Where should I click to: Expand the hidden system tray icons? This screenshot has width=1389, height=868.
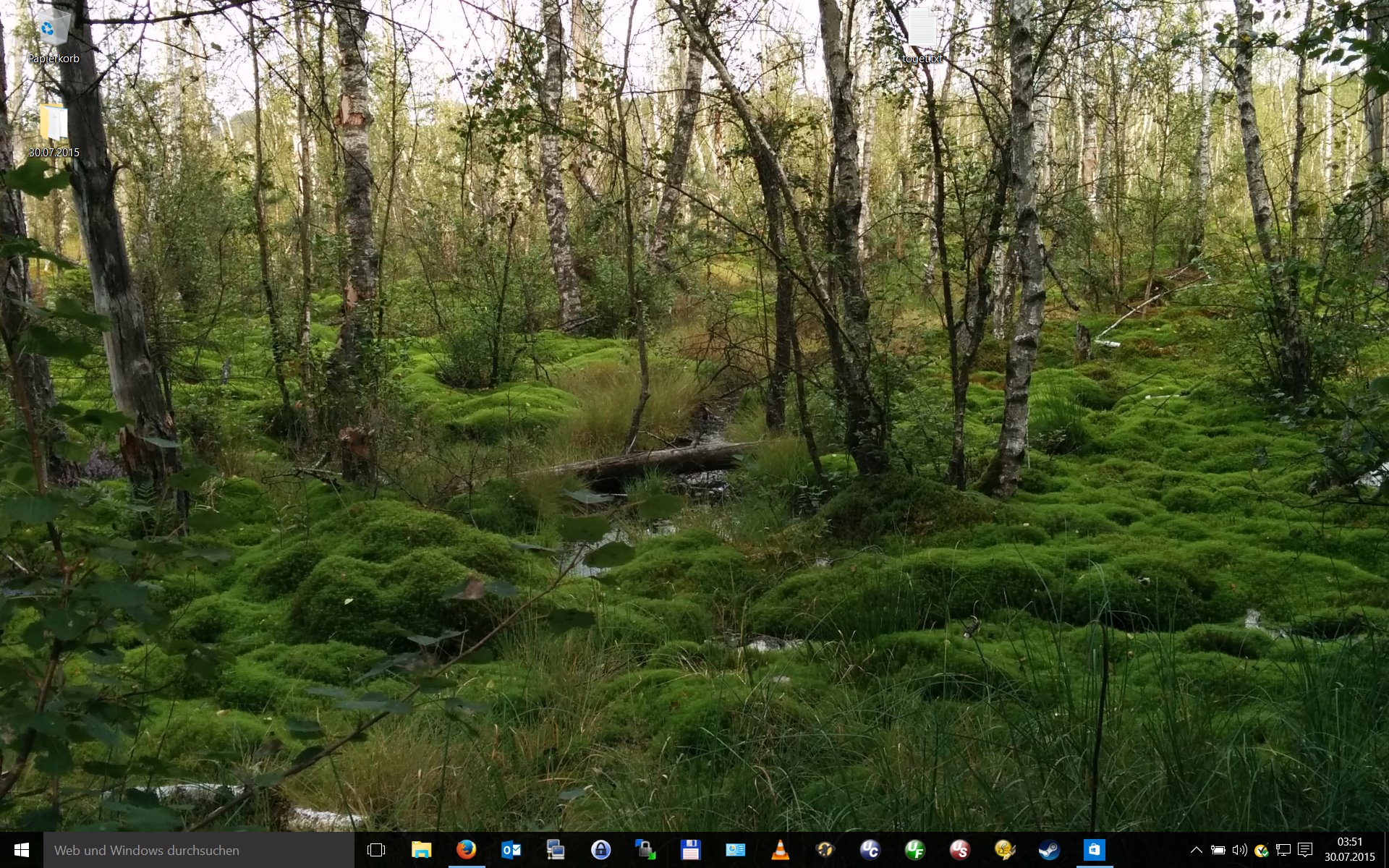click(x=1196, y=850)
